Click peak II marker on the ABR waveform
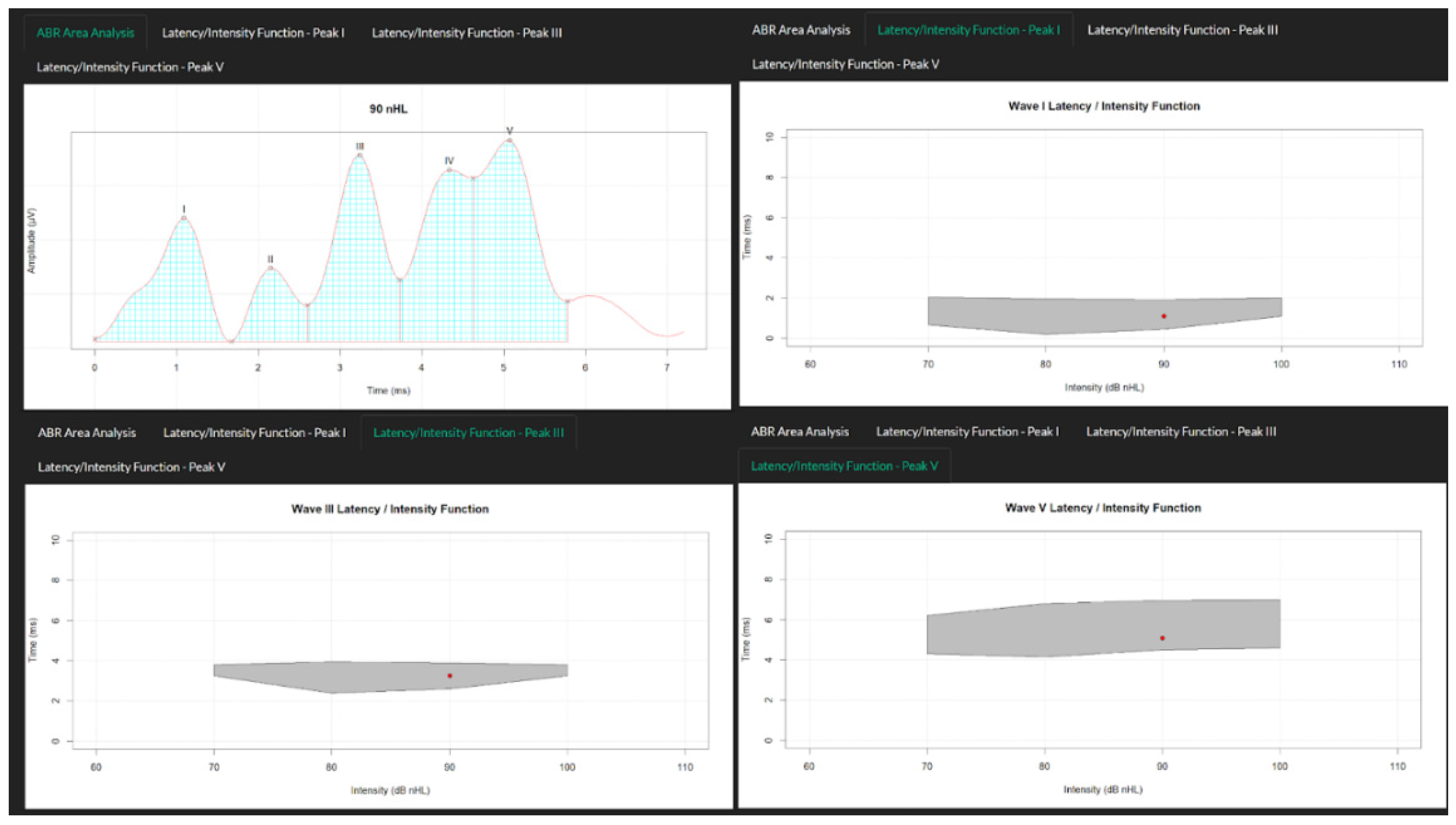The width and height of the screenshot is (1456, 825). tap(270, 268)
